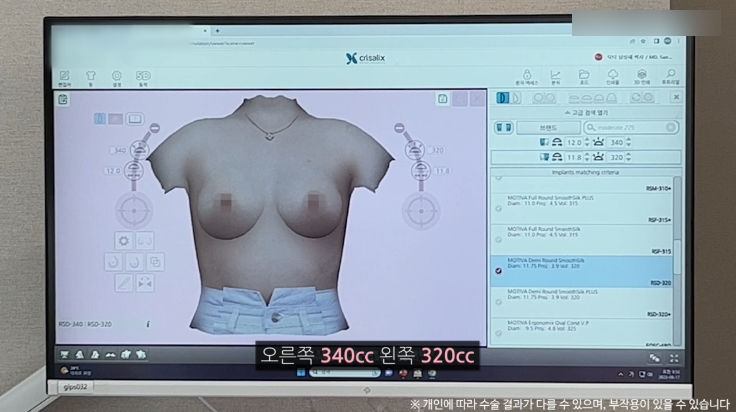
Task: Adjust the left 12.0 diameter knob
Action: click(134, 170)
